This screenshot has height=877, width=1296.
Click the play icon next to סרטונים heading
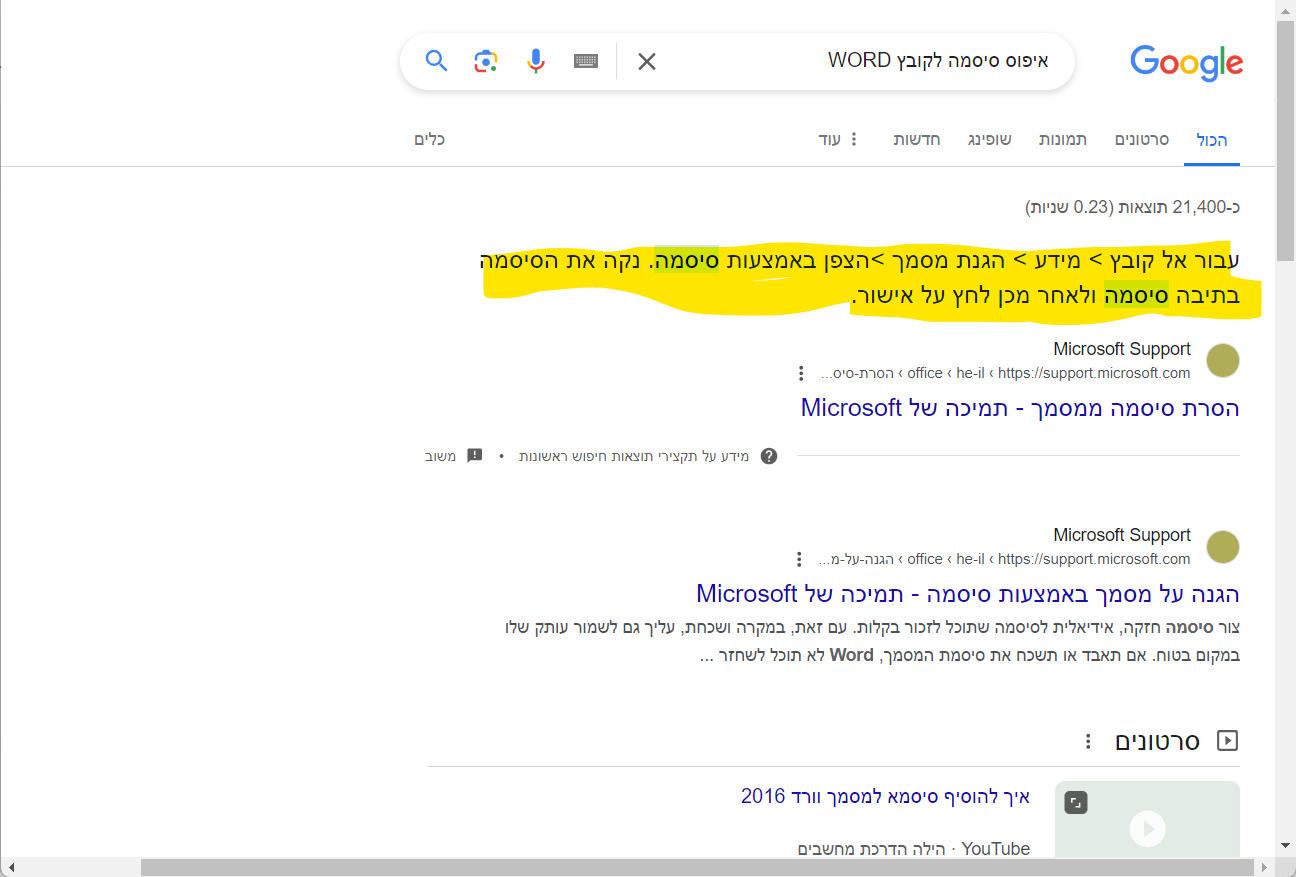coord(1228,740)
